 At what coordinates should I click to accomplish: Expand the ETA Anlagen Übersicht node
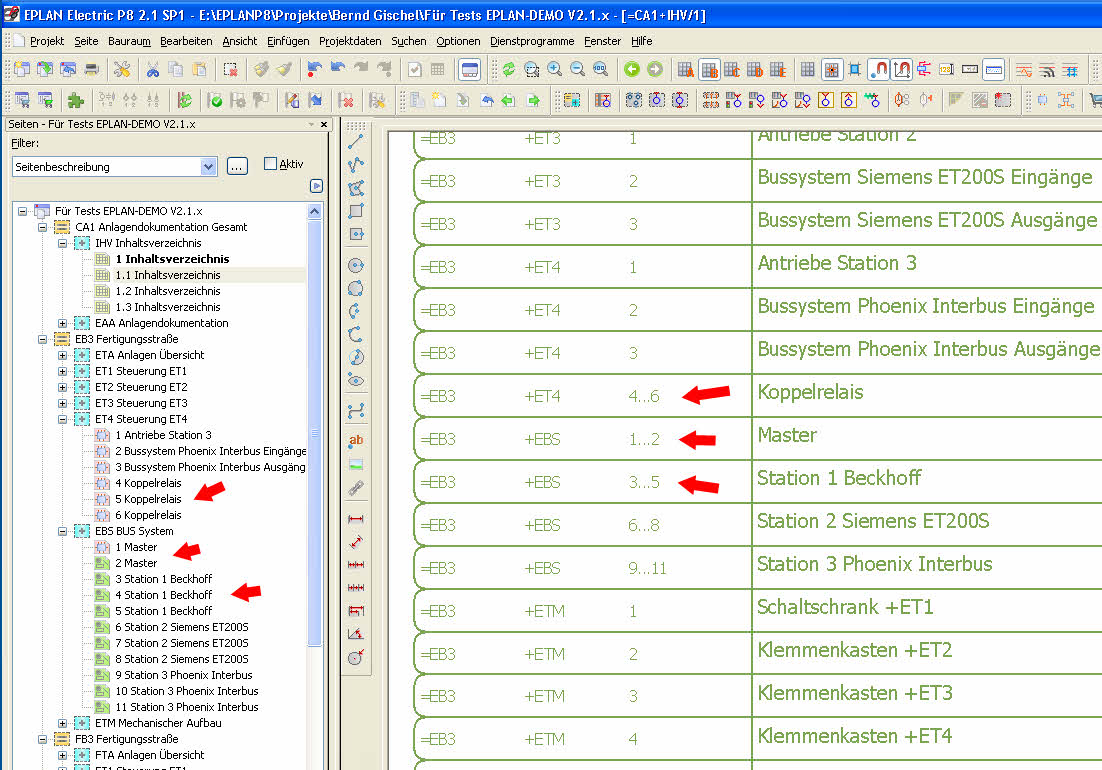pyautogui.click(x=63, y=355)
